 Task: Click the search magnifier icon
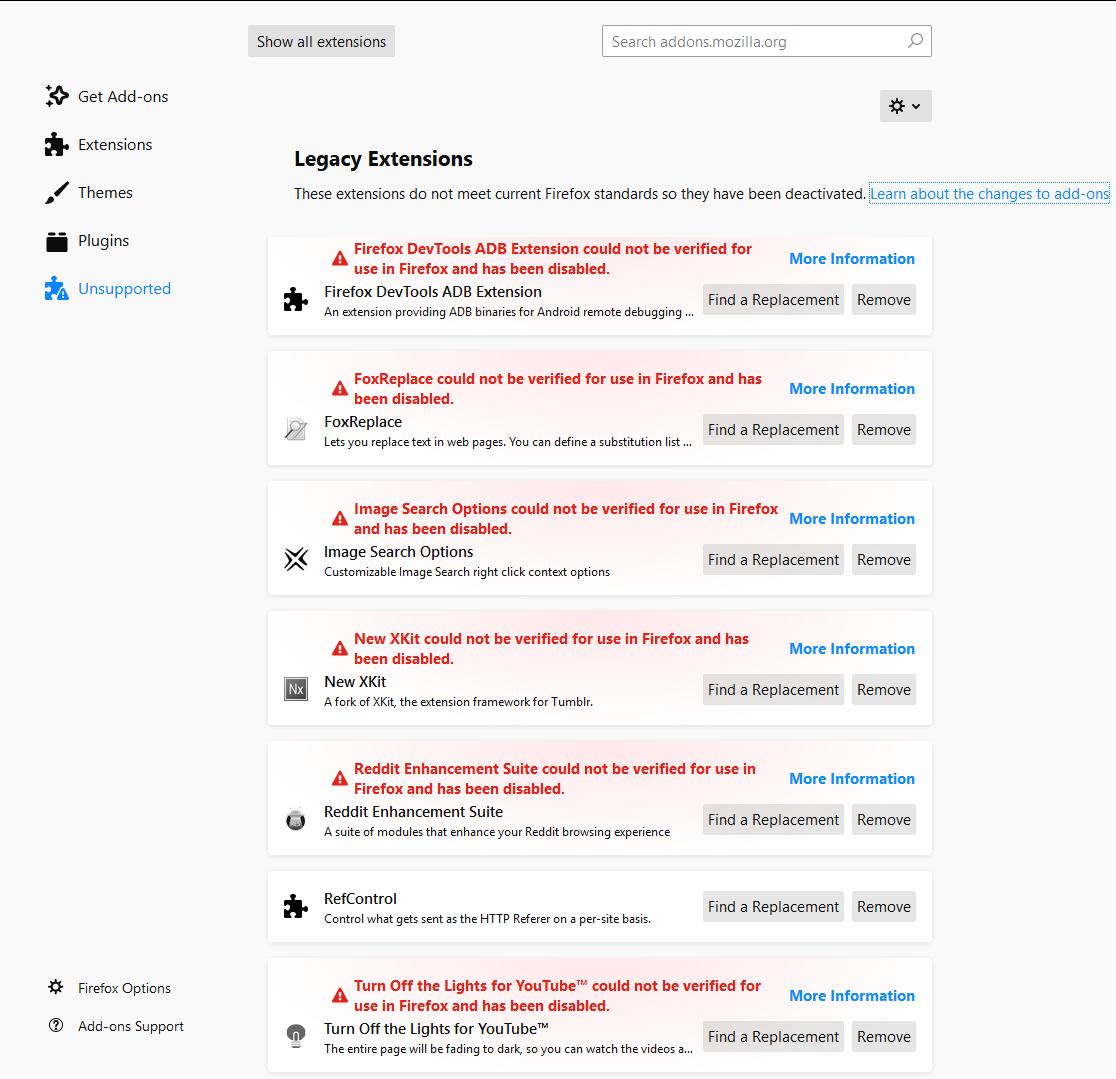915,41
